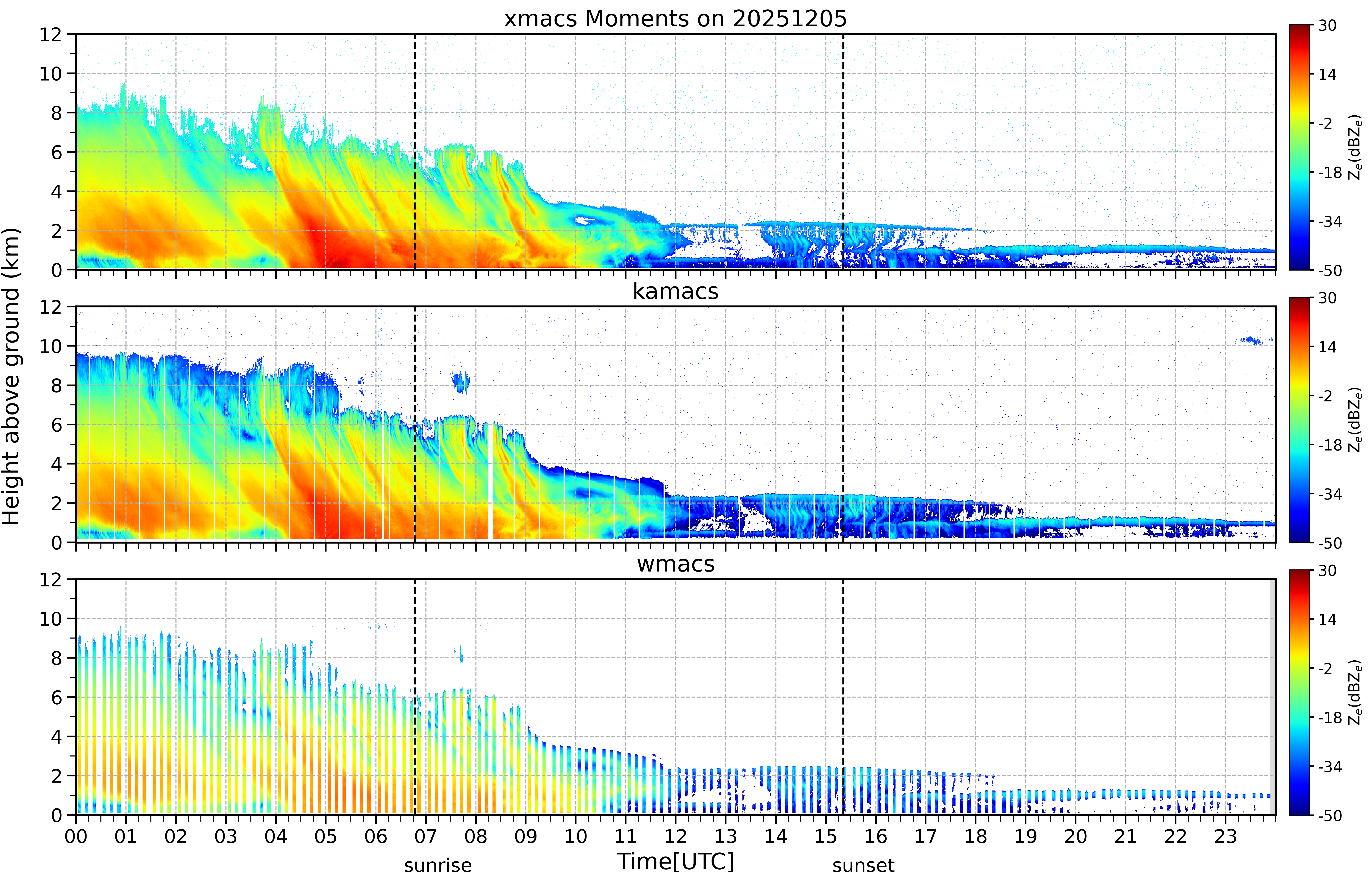Click the '-34' value on kamacs colorbar
The height and width of the screenshot is (885, 1372).
(1330, 494)
